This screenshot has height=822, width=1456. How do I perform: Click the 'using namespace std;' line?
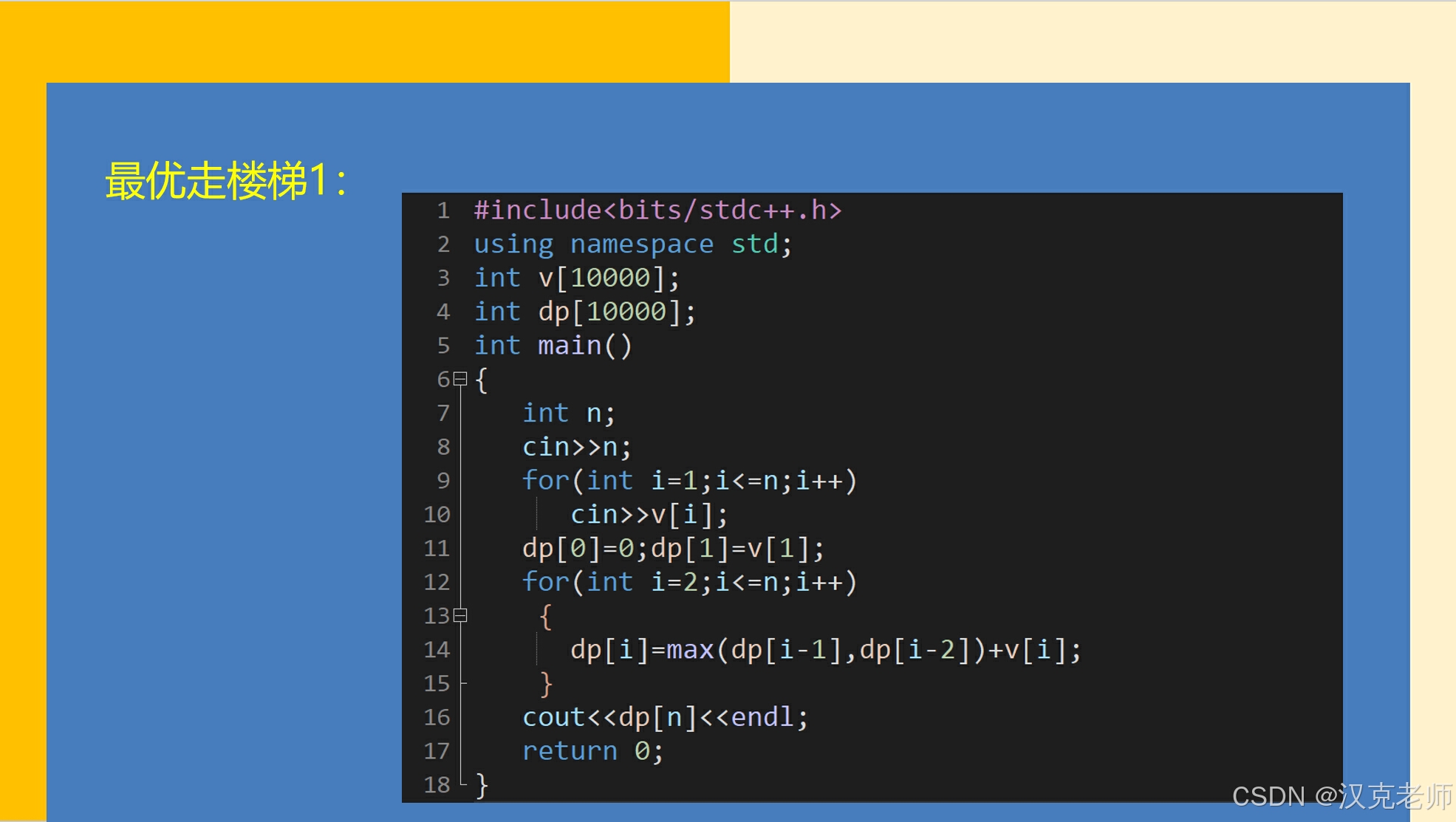tap(632, 244)
